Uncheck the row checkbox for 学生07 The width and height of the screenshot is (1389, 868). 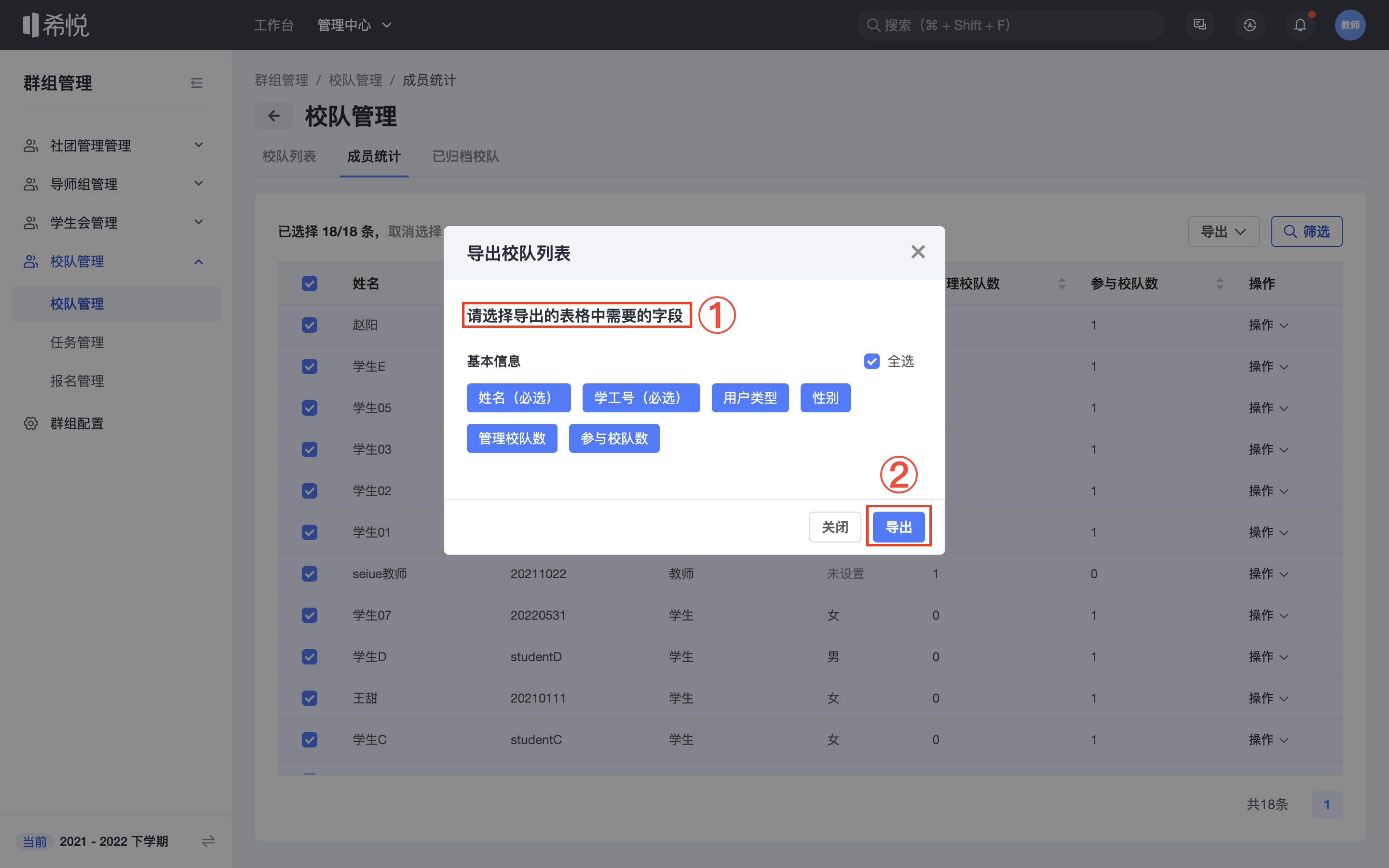[309, 615]
